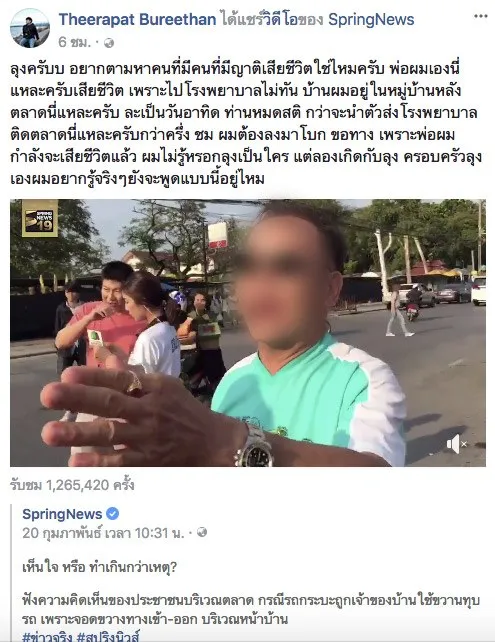The height and width of the screenshot is (642, 495).
Task: Open the #ข่าวจริง hashtag
Action: [x=47, y=637]
